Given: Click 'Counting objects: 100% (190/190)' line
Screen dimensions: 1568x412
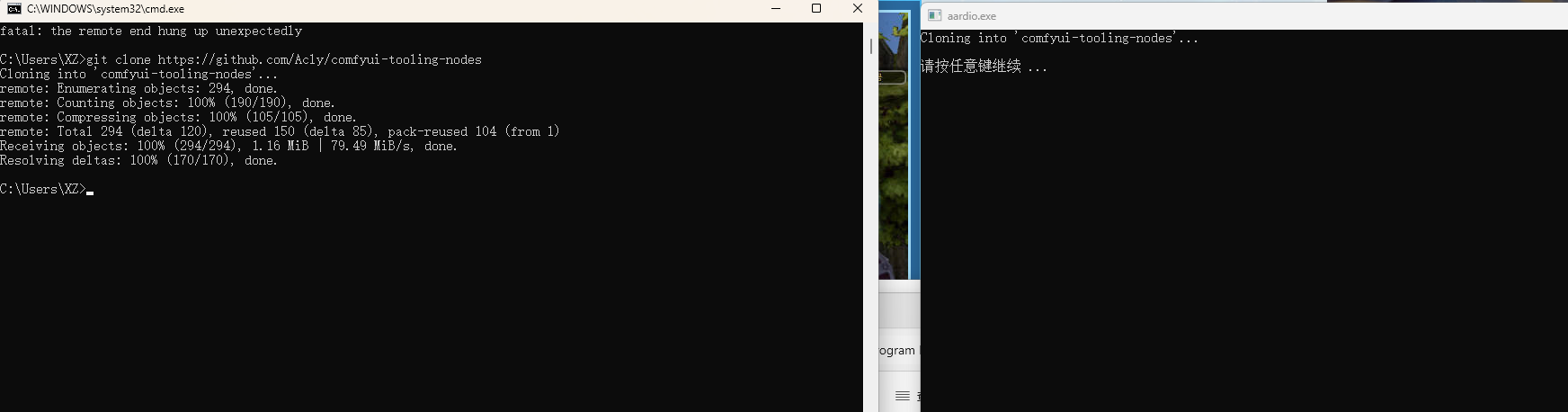Looking at the screenshot, I should (x=167, y=103).
